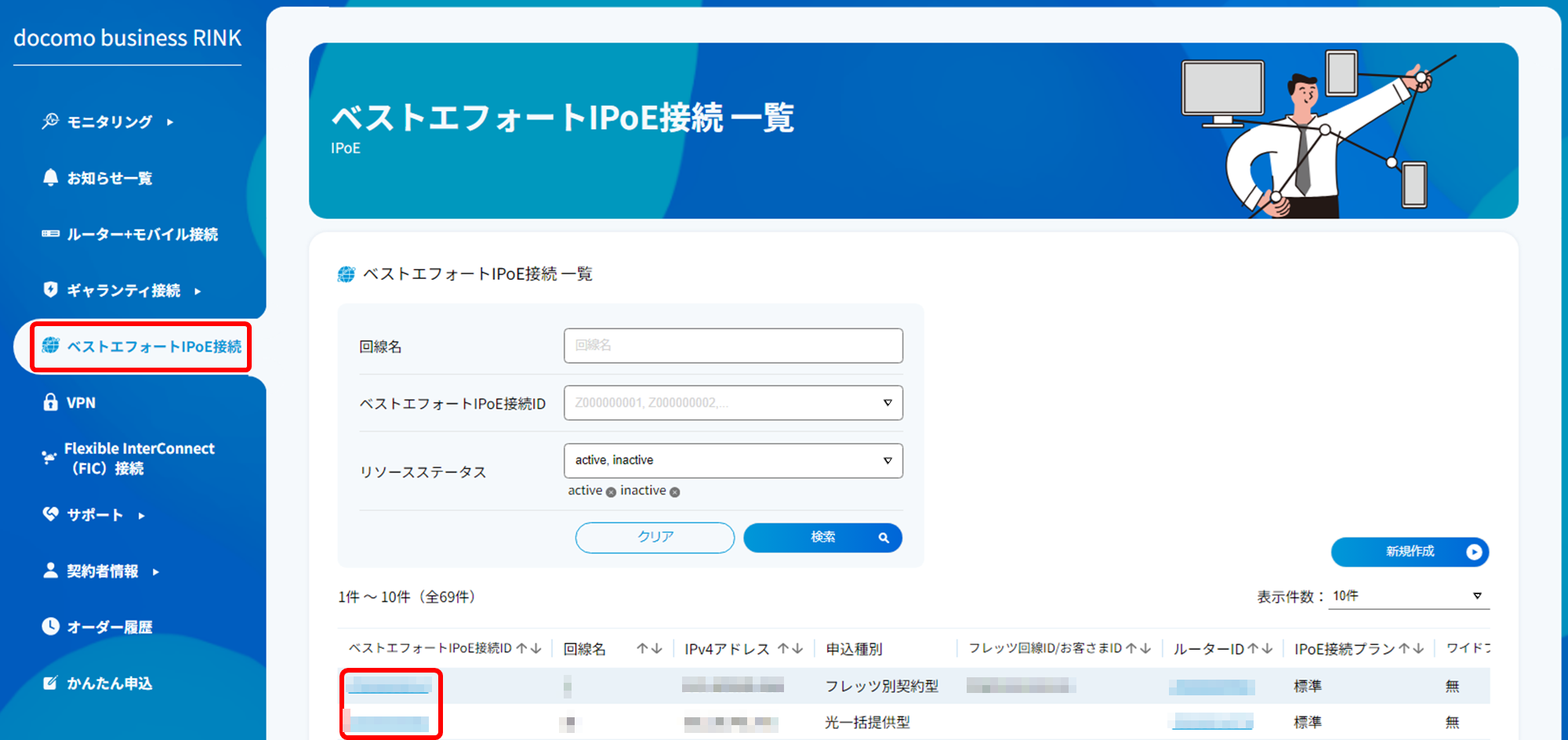Remove the active status tag
1568x740 pixels.
pyautogui.click(x=611, y=492)
